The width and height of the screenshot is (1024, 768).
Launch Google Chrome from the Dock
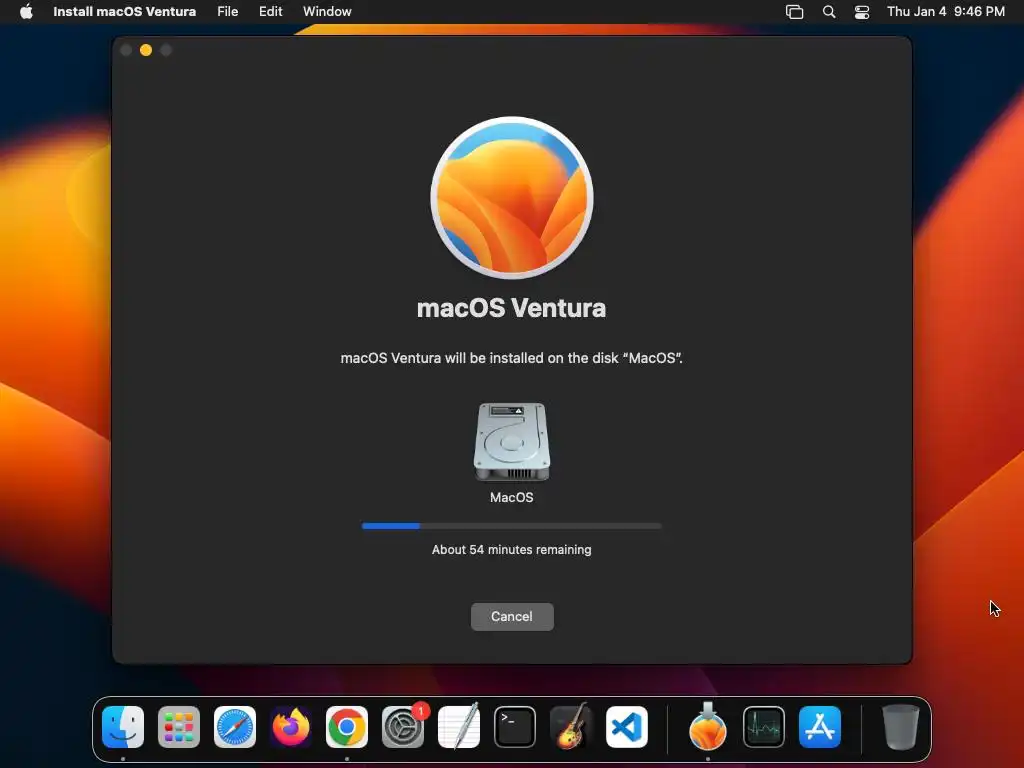pyautogui.click(x=347, y=727)
